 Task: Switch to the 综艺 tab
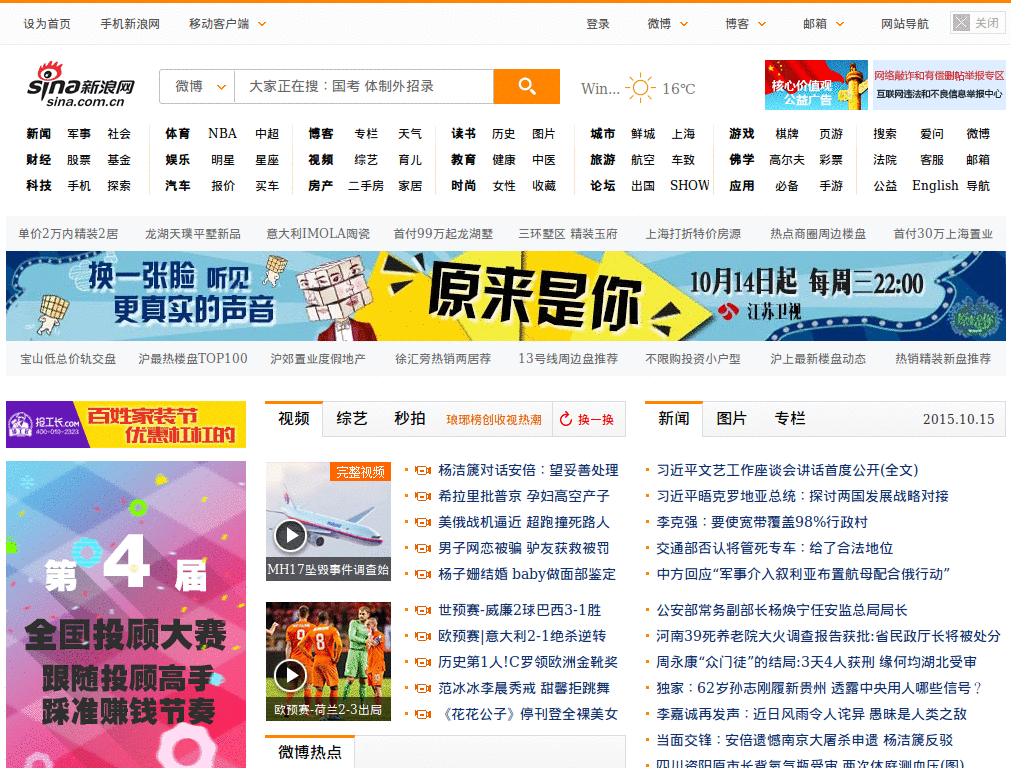352,419
